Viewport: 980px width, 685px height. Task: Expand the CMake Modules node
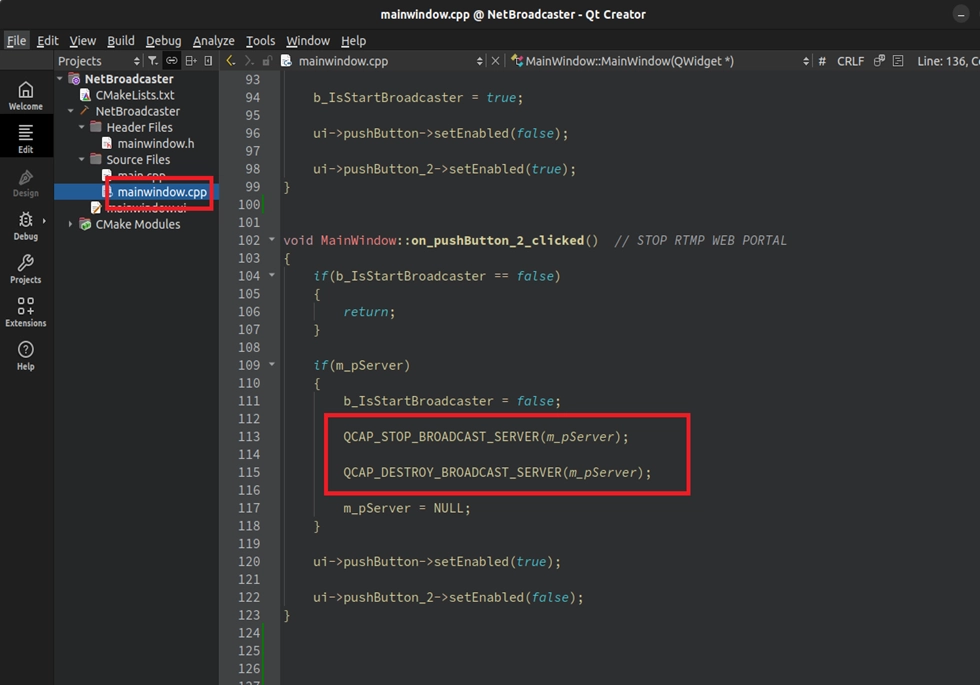tap(71, 224)
